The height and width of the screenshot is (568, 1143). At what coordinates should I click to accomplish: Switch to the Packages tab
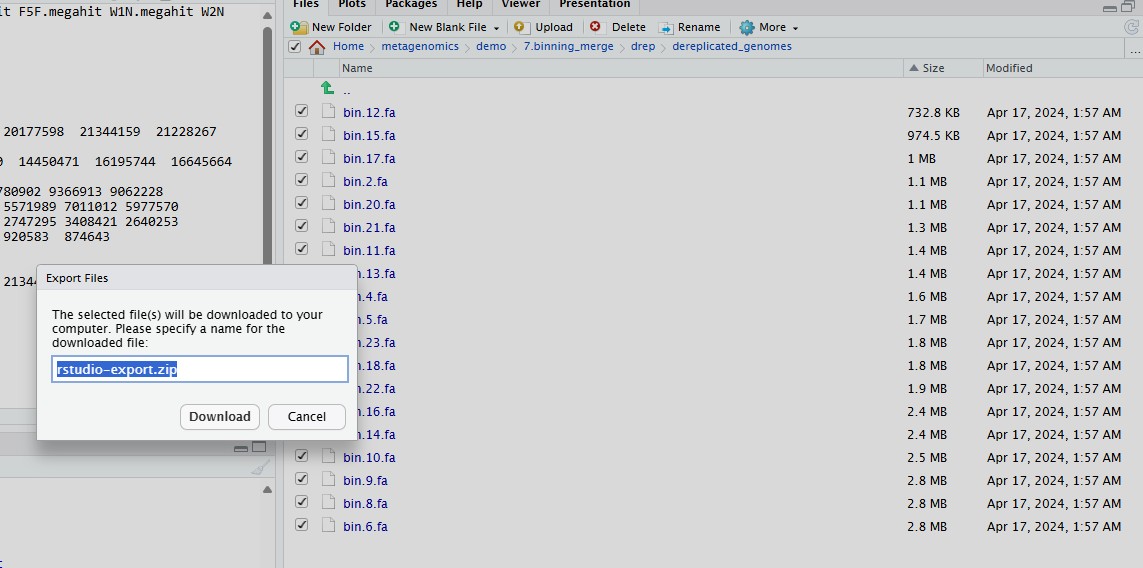[411, 5]
